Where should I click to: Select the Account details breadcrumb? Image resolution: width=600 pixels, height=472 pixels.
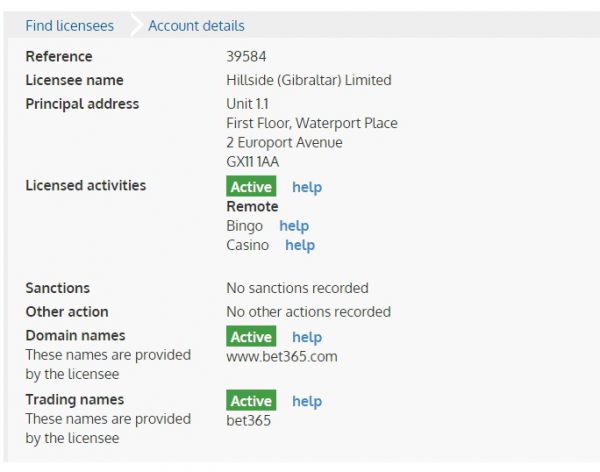[196, 25]
